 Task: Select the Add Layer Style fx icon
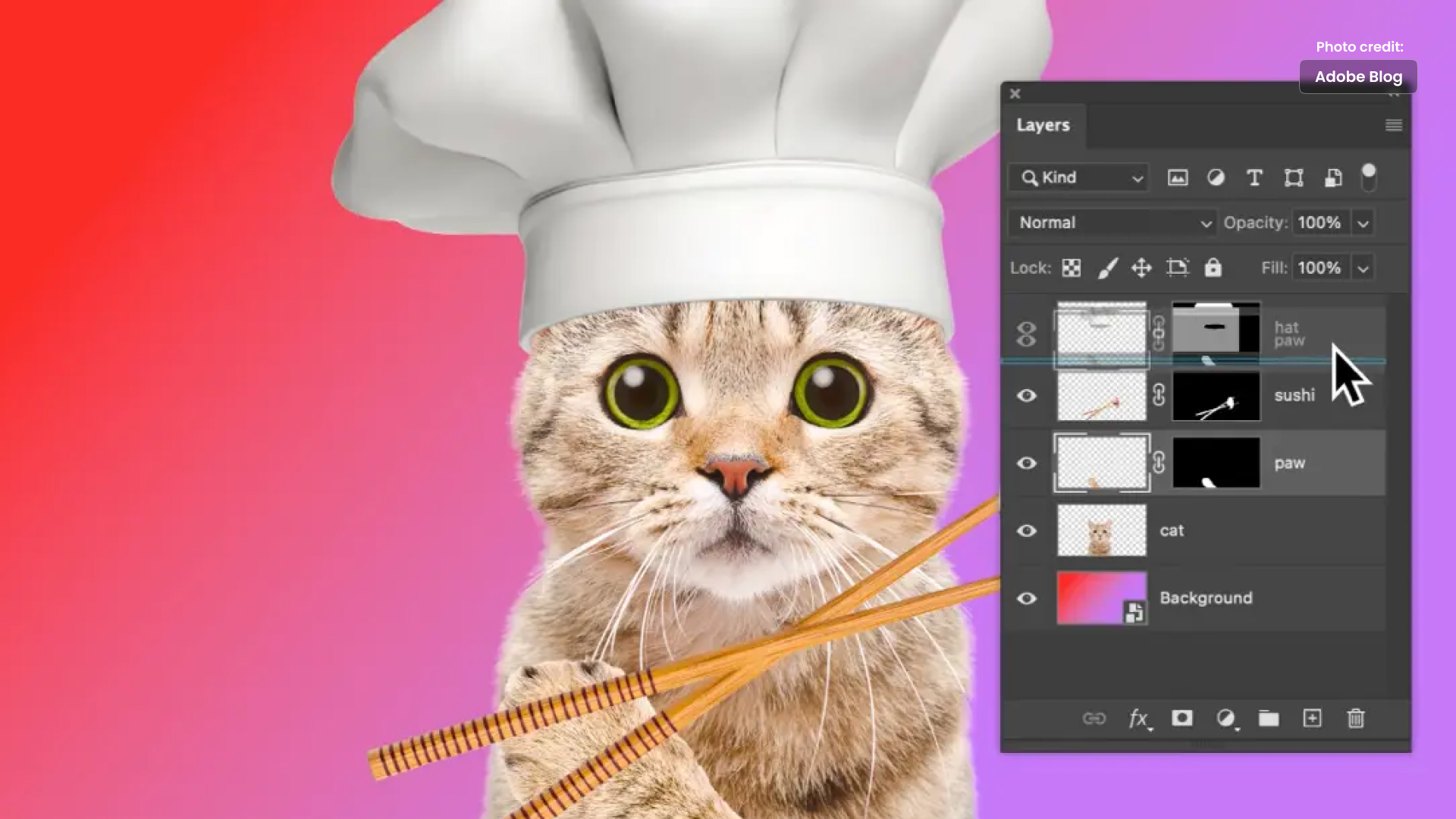1139,718
